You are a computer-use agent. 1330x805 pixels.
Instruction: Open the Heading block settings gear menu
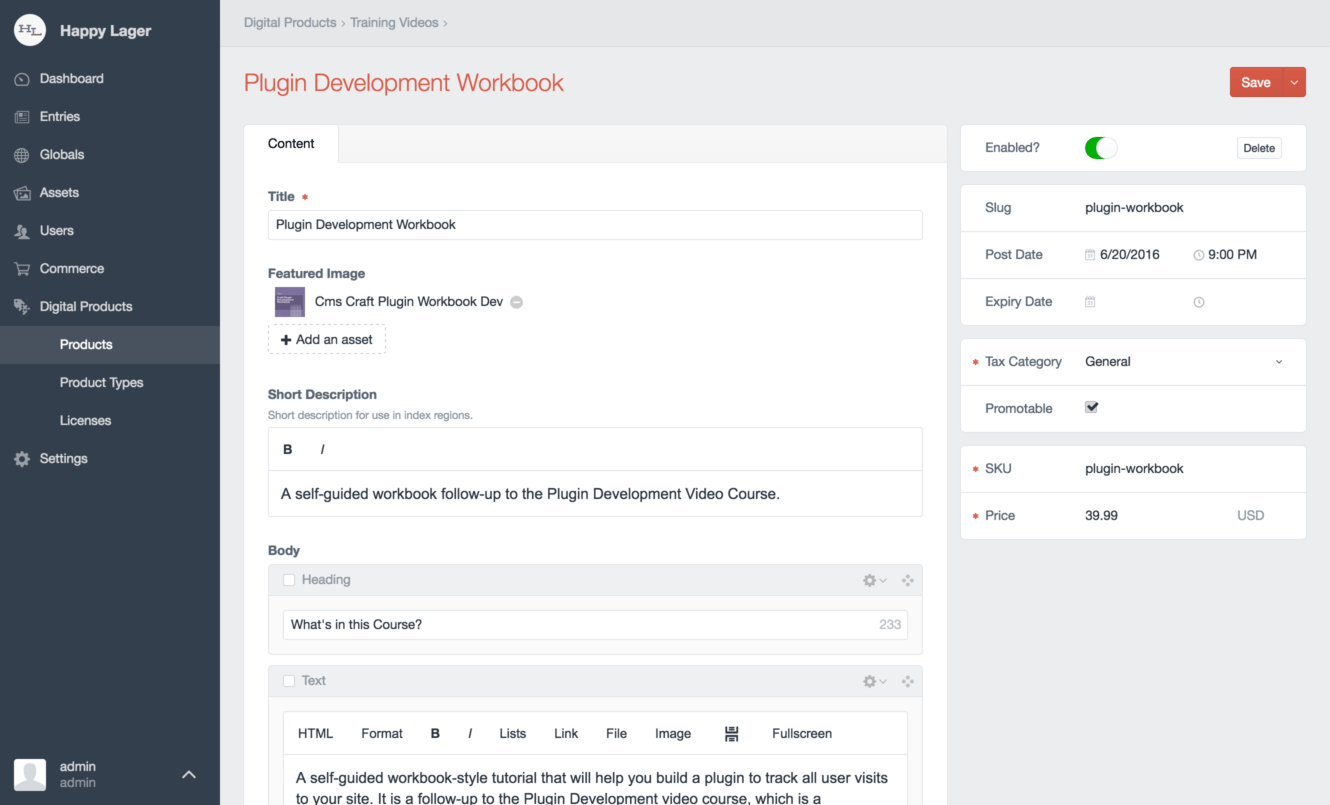(x=875, y=580)
